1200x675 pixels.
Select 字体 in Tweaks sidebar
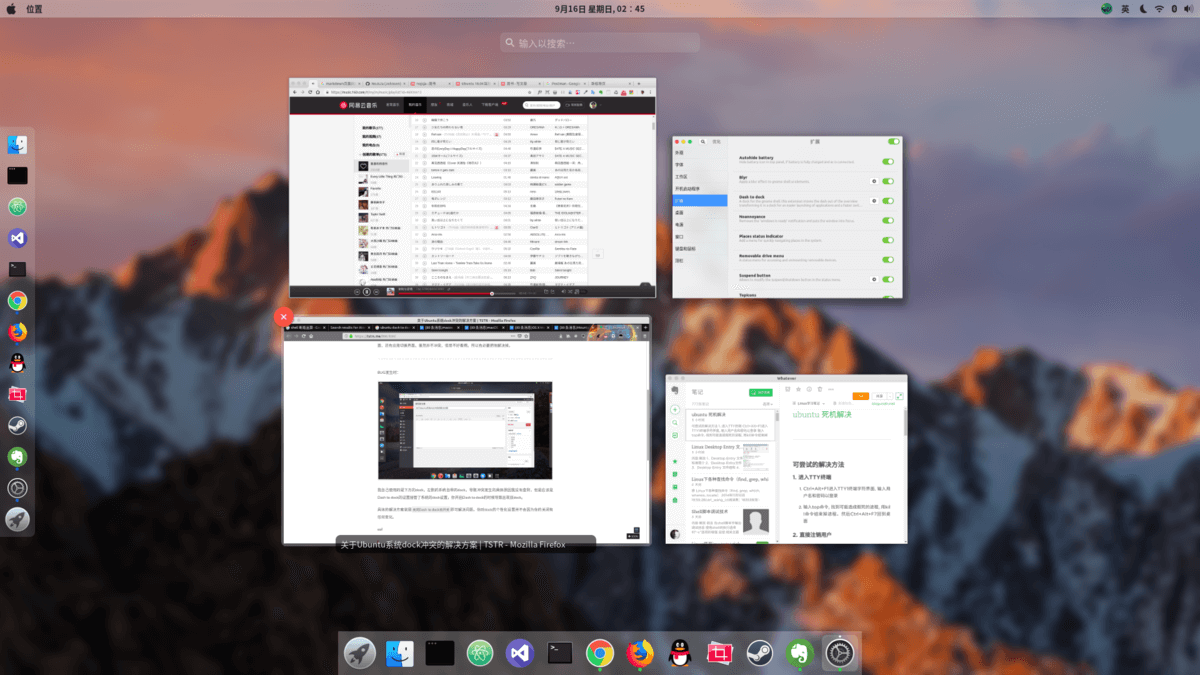click(680, 165)
